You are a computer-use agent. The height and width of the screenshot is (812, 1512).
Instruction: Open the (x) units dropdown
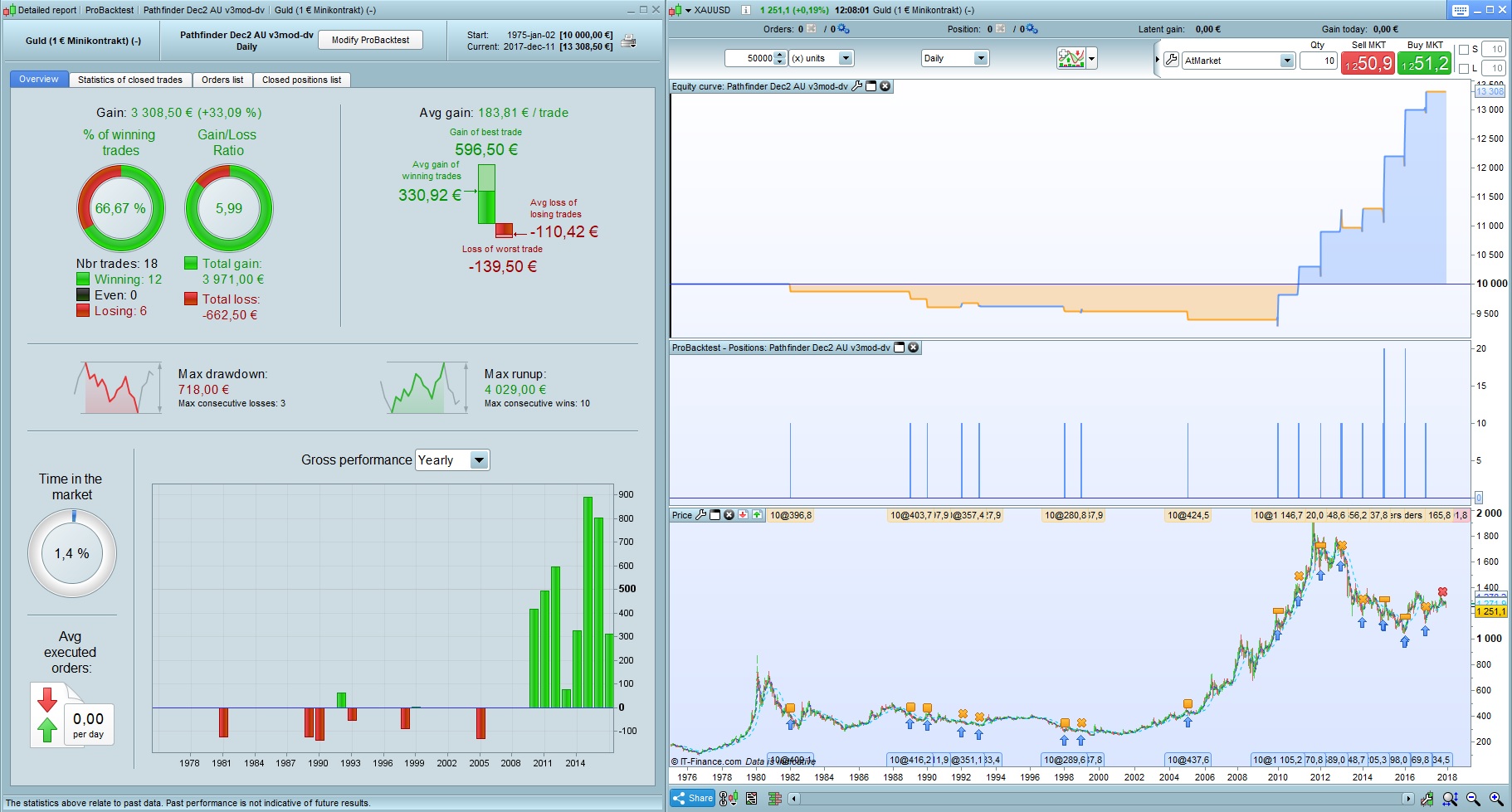coord(821,58)
